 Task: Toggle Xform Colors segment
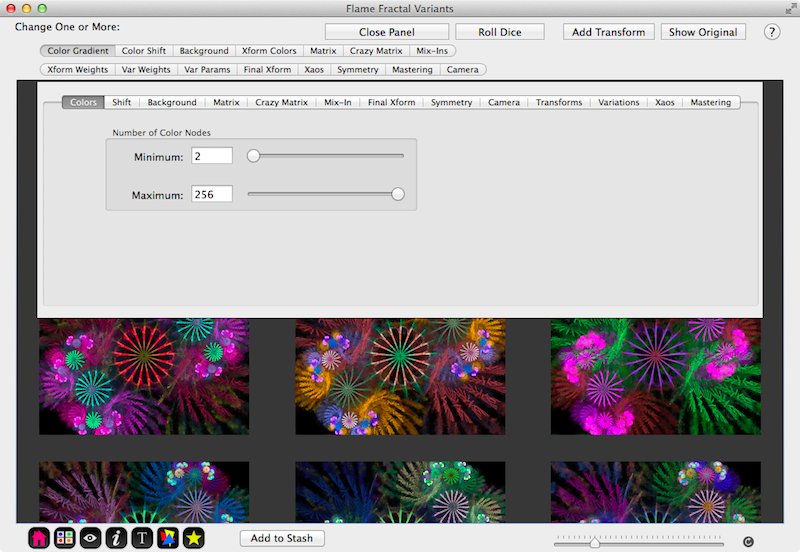point(269,51)
